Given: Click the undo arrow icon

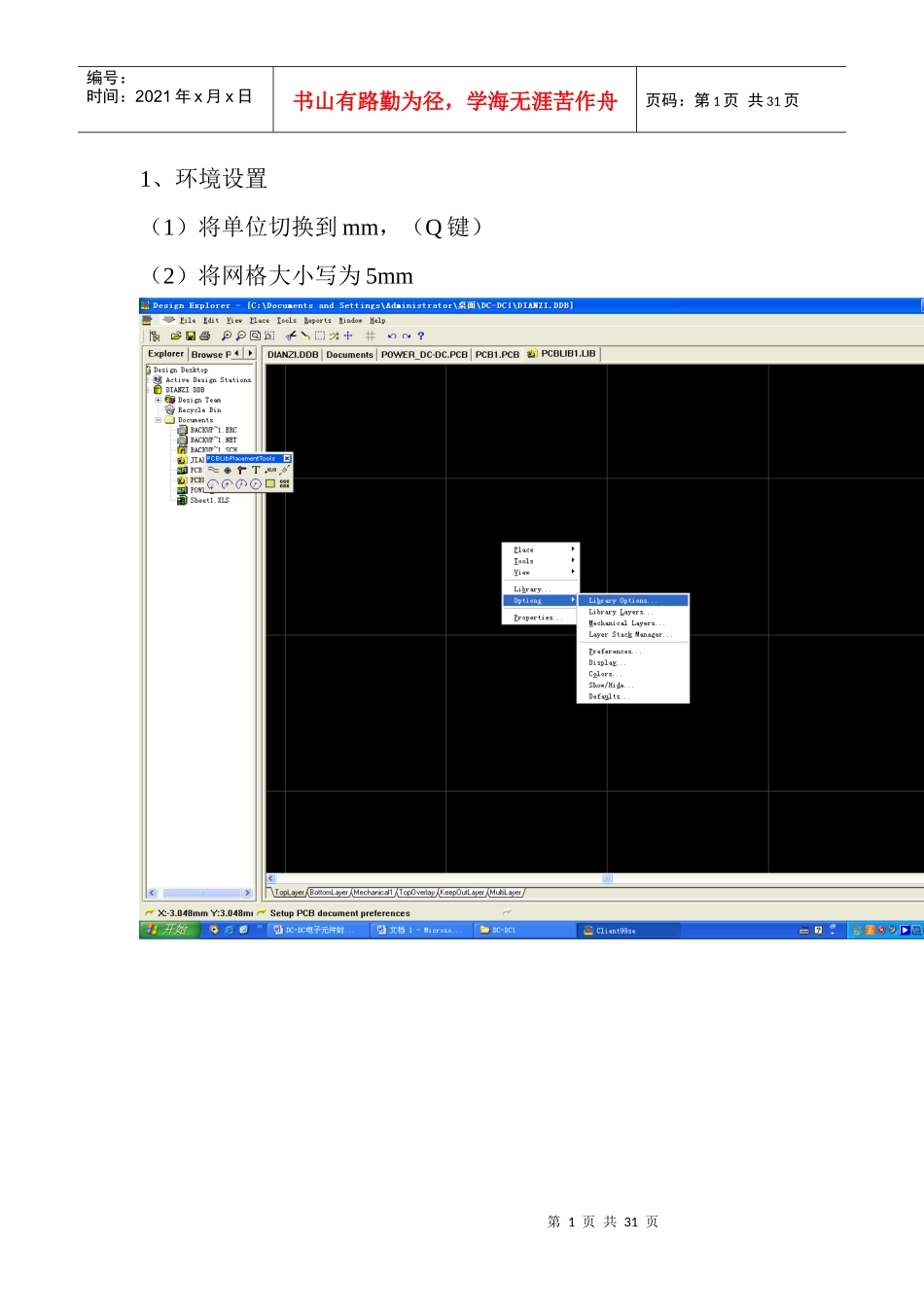Looking at the screenshot, I should pyautogui.click(x=392, y=336).
